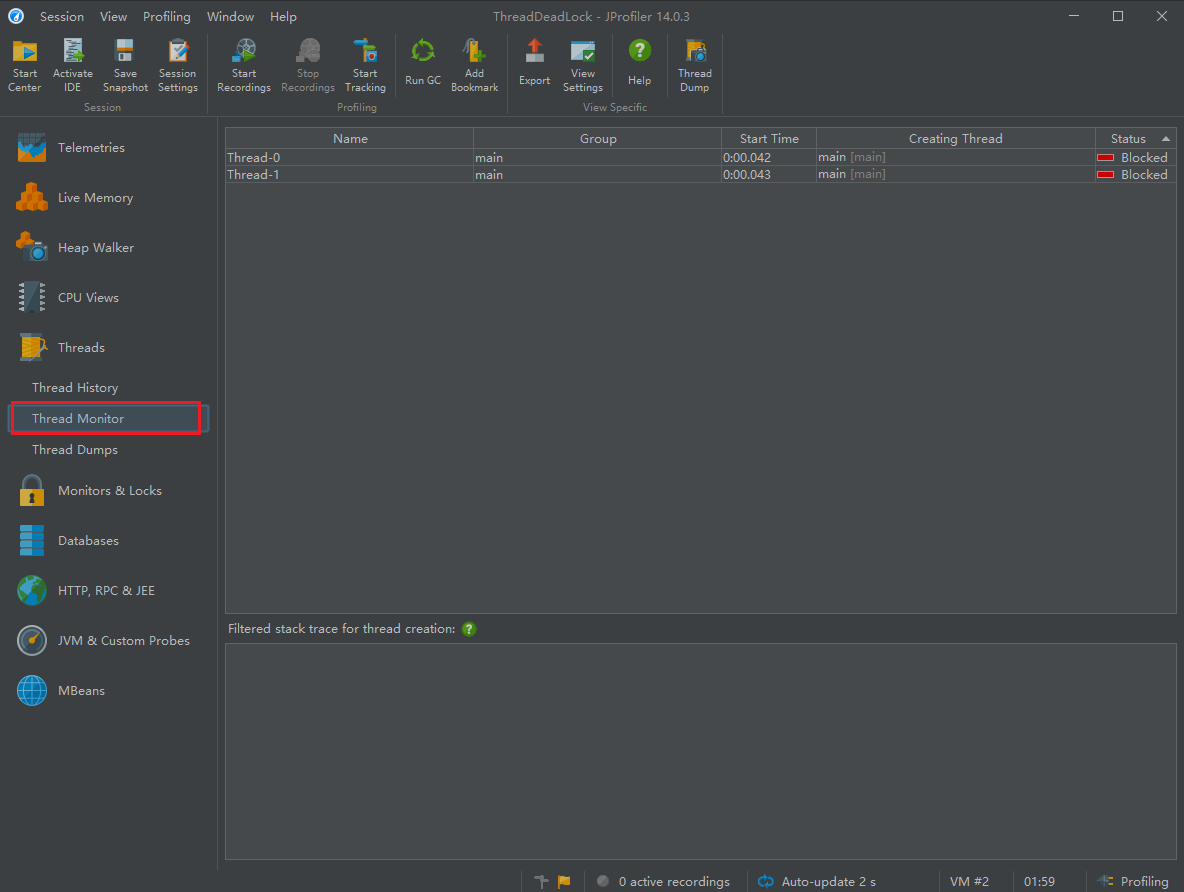
Task: Select the Thread-0 row
Action: coord(701,157)
